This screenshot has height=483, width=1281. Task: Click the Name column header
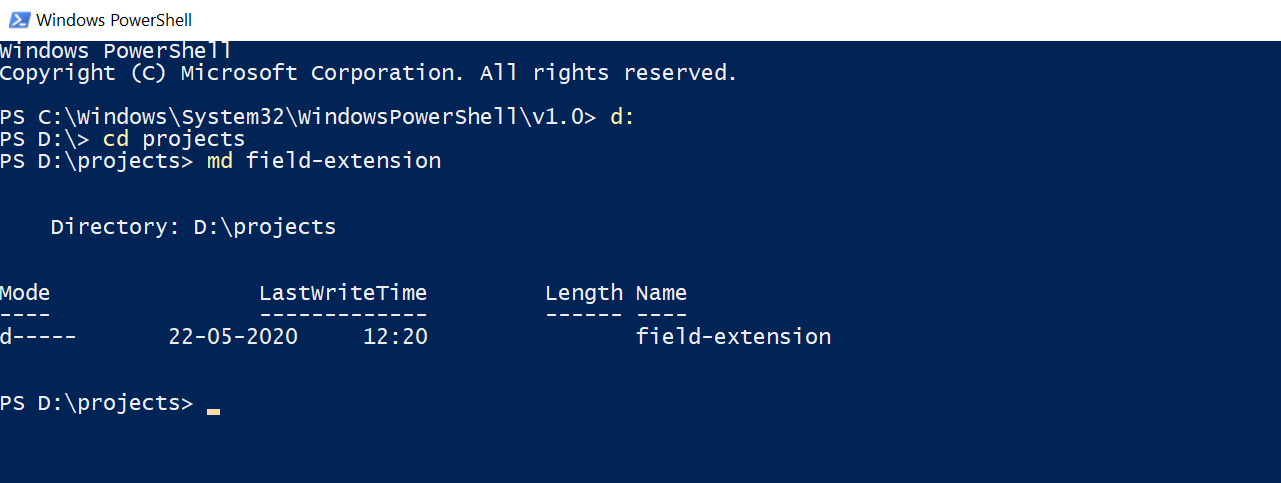(661, 293)
